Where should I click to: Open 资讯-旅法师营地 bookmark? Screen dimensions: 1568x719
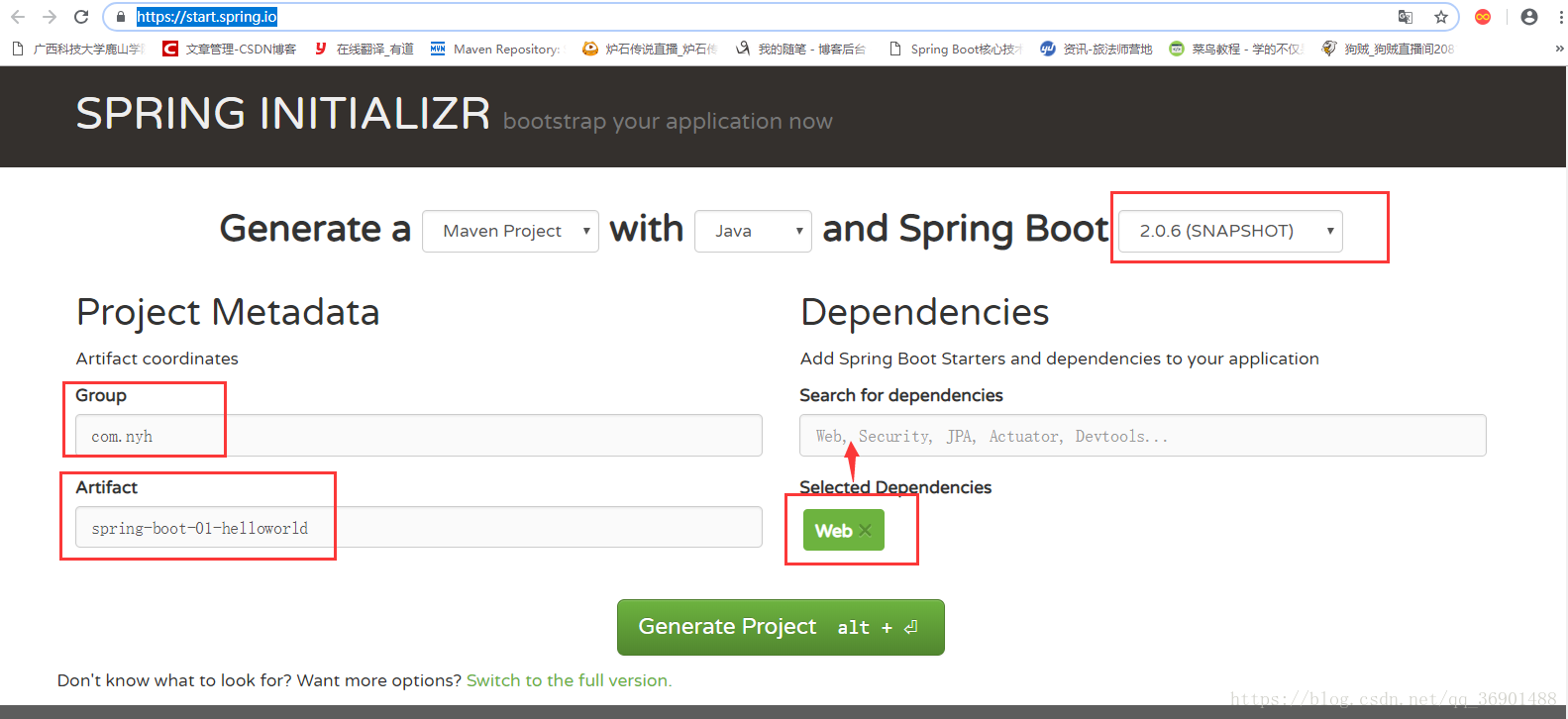[1097, 49]
